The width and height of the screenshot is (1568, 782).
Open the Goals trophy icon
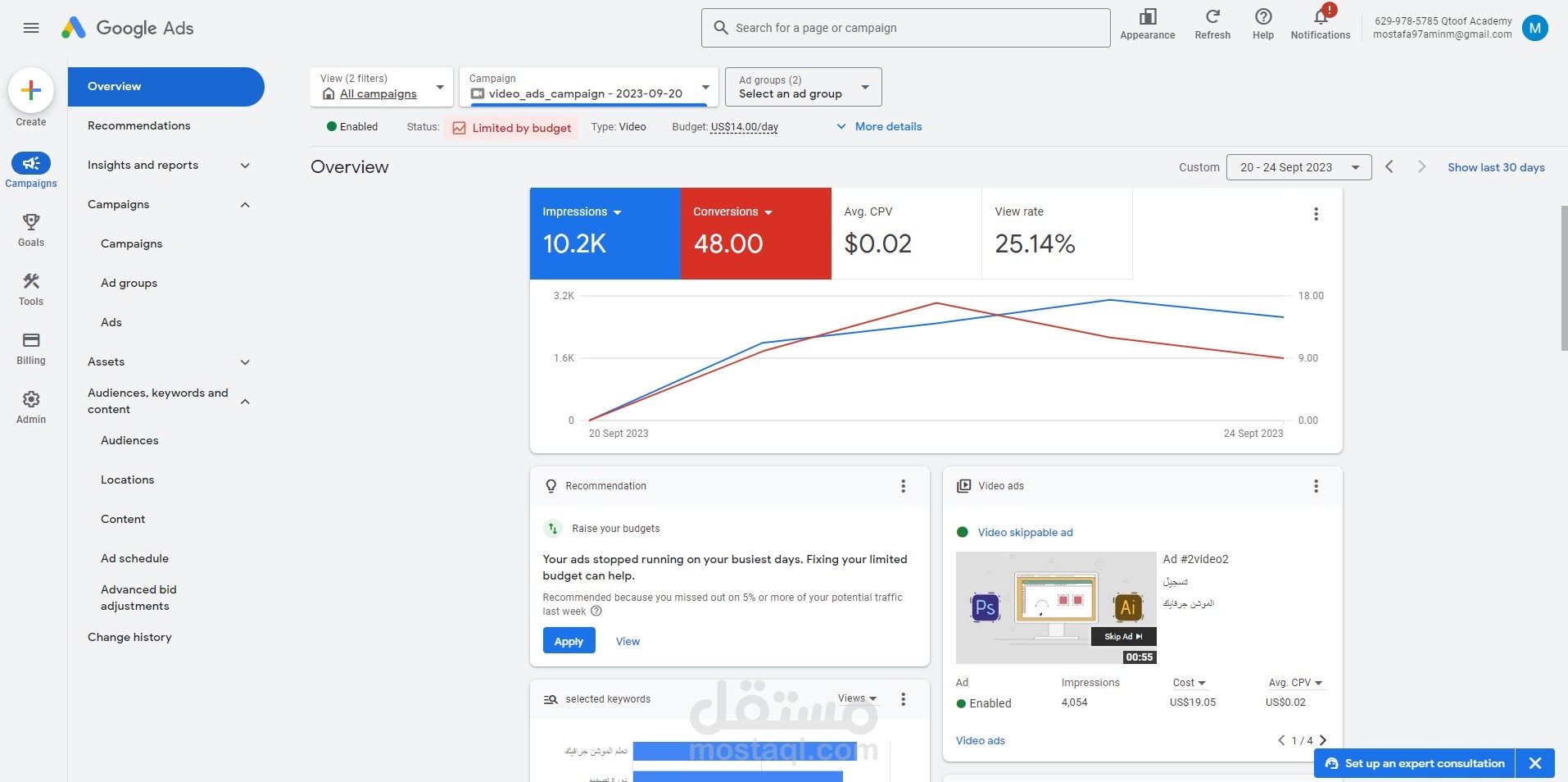31,222
